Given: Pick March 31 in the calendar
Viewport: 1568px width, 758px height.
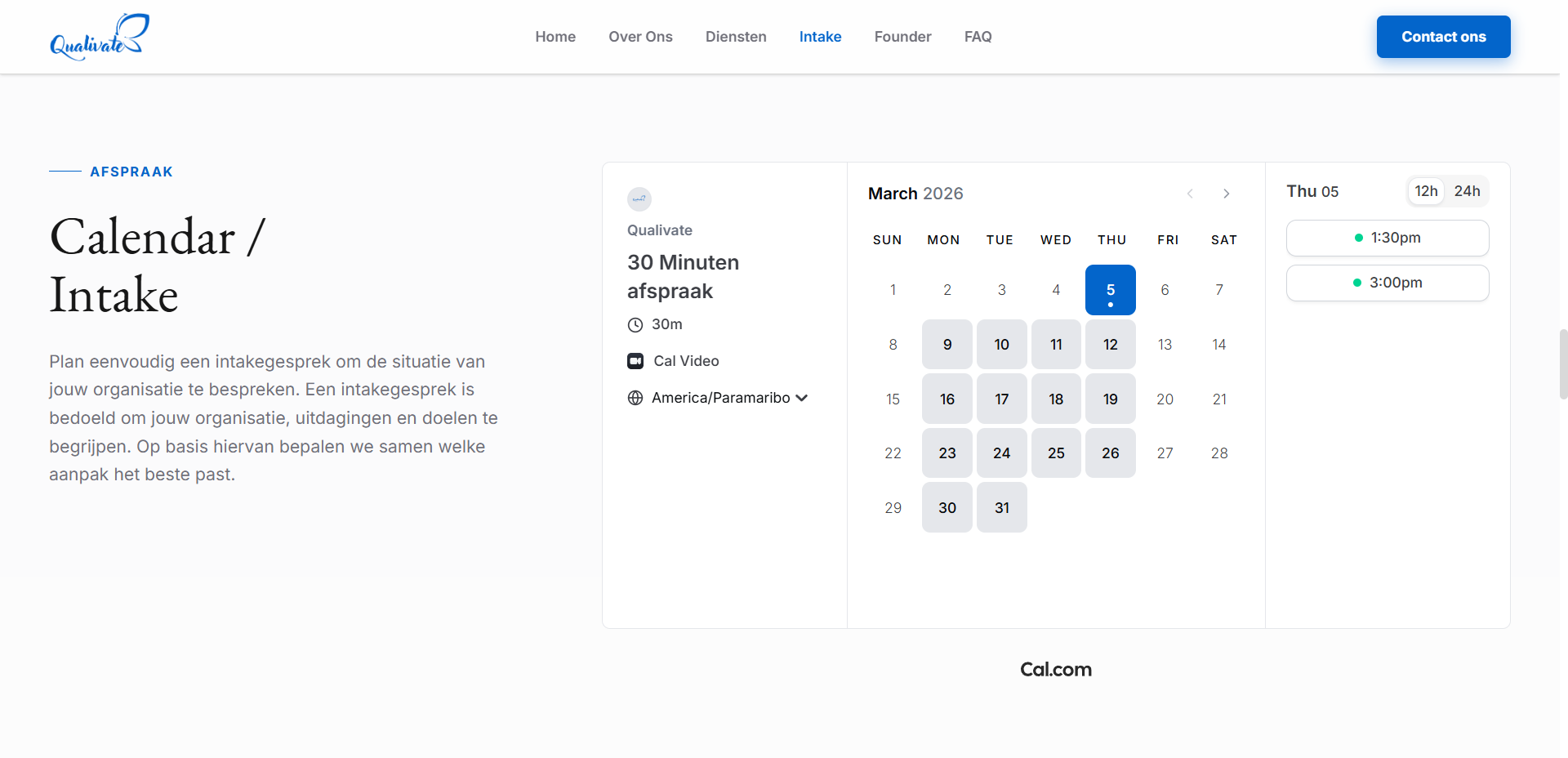Looking at the screenshot, I should click(x=1001, y=508).
